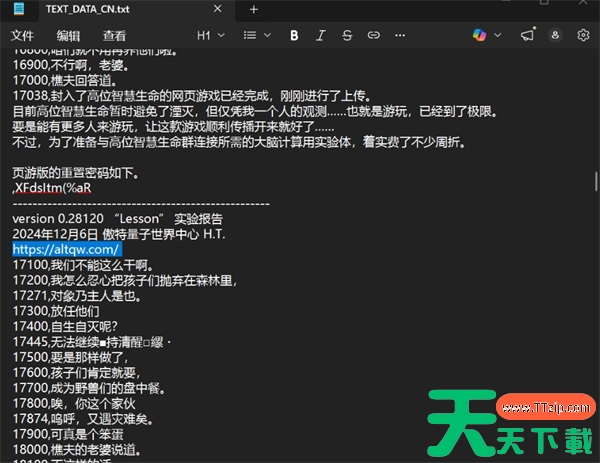
Task: Add a new tab with plus button
Action: coord(254,10)
